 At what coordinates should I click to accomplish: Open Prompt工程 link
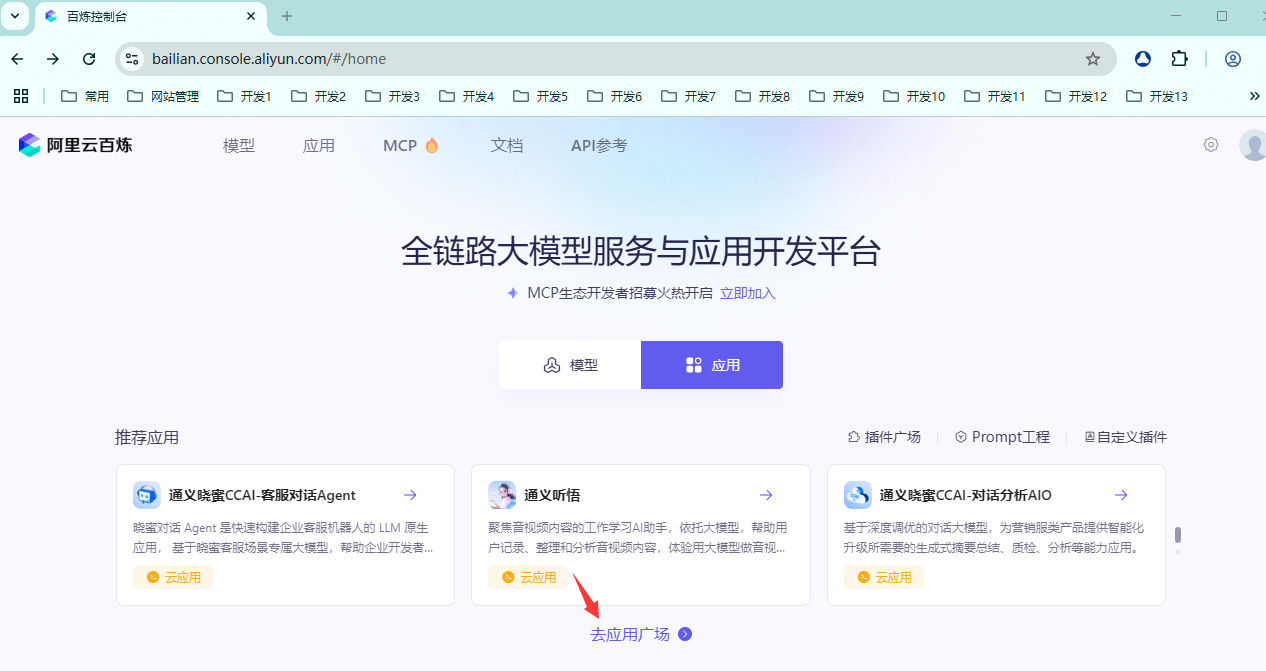click(1002, 437)
